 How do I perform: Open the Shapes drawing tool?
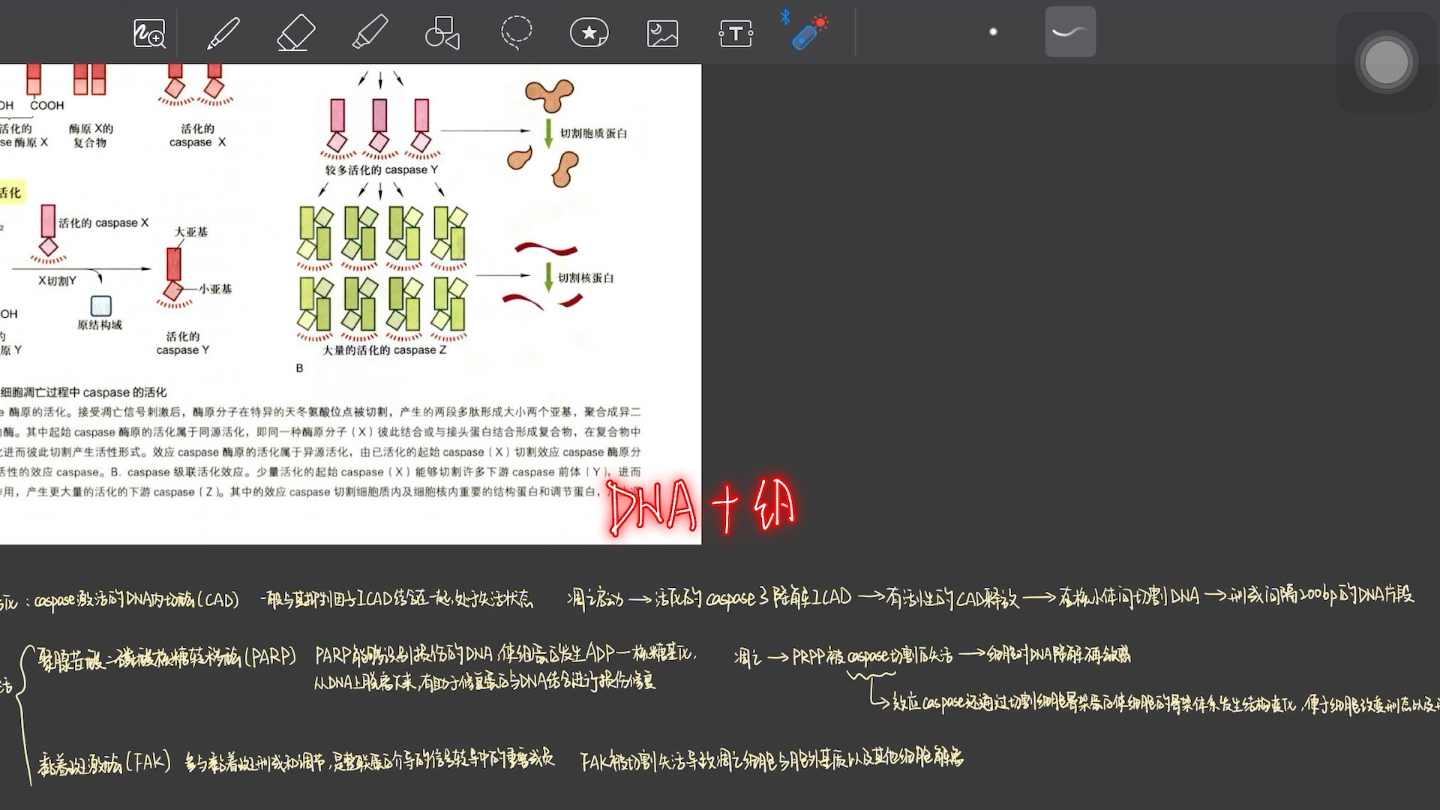coord(441,31)
